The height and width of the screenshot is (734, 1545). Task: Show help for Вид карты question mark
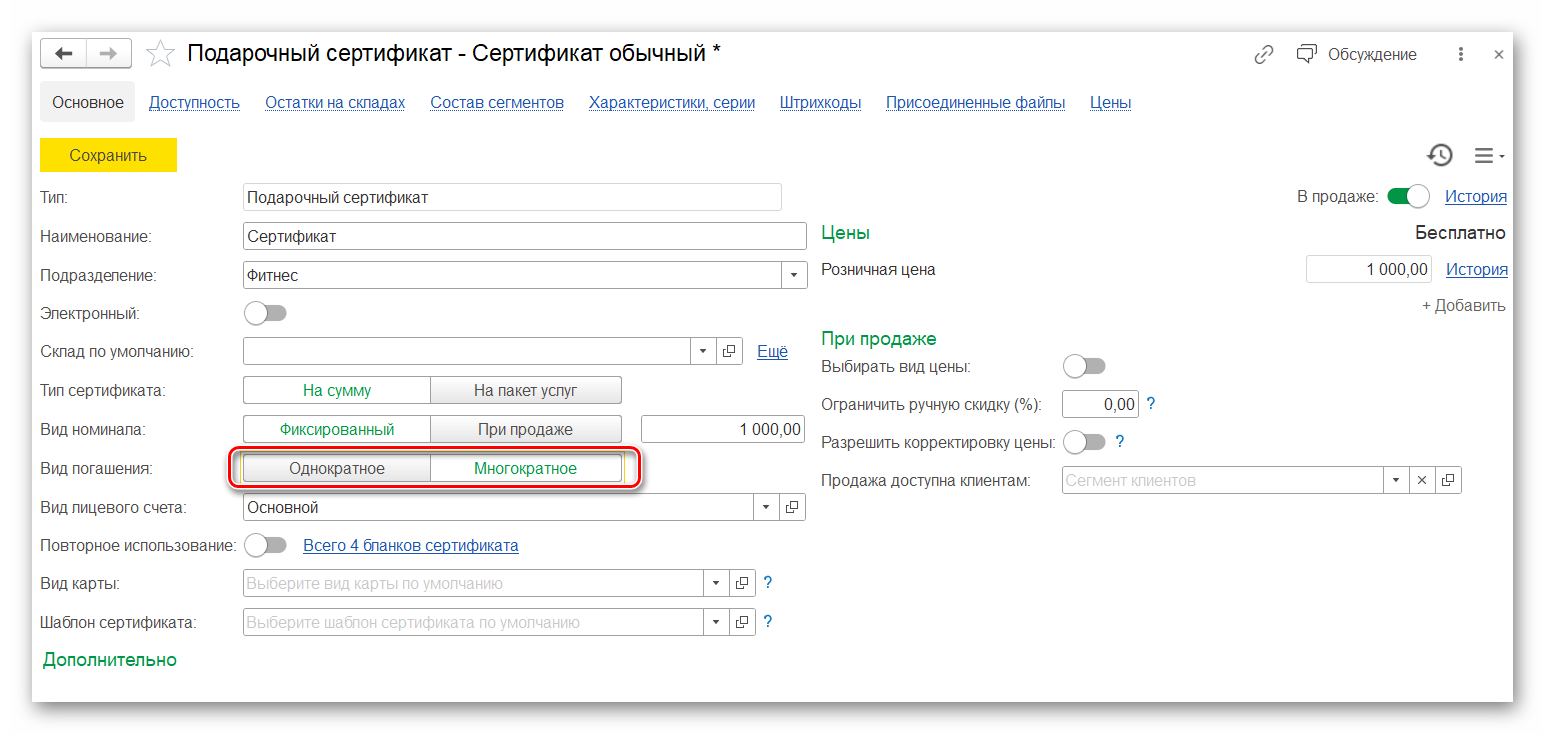[768, 583]
